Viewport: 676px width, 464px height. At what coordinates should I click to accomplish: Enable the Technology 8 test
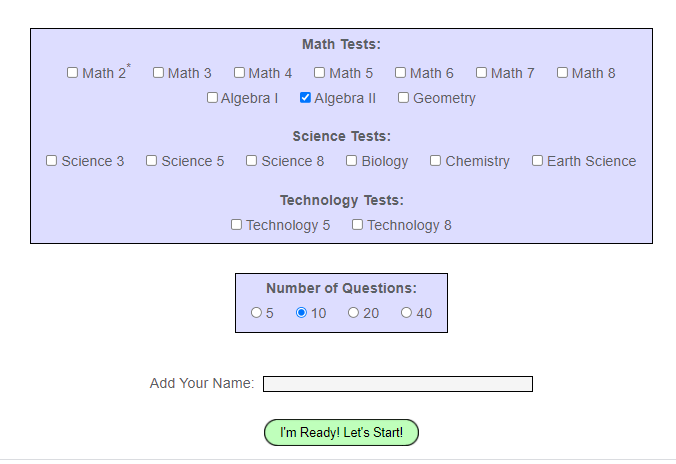357,224
